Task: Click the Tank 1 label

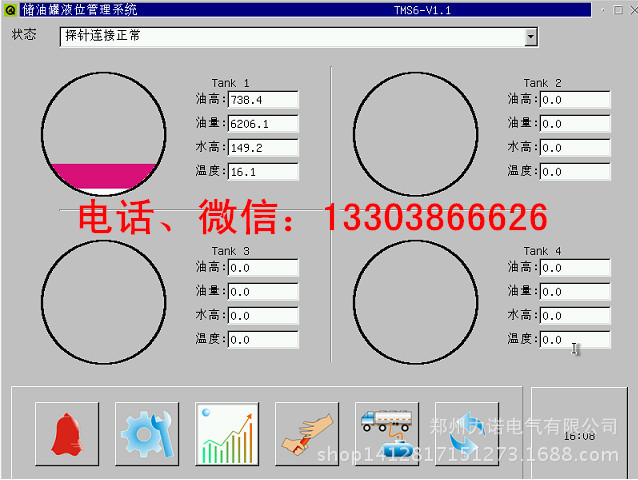Action: 230,83
